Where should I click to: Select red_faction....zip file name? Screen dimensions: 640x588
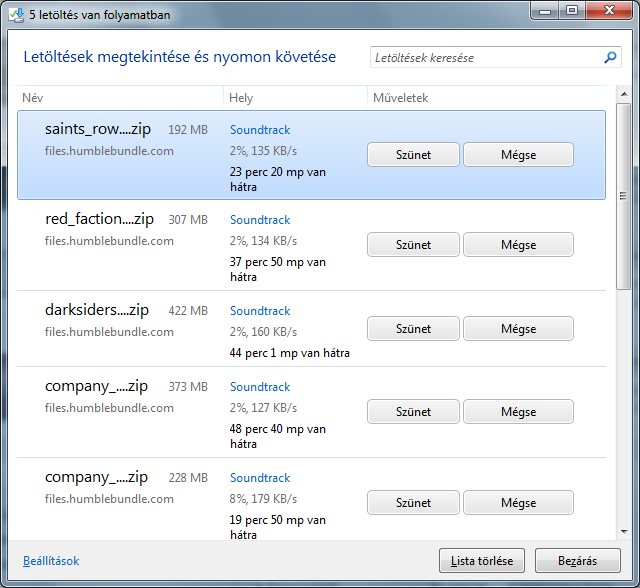(x=99, y=220)
